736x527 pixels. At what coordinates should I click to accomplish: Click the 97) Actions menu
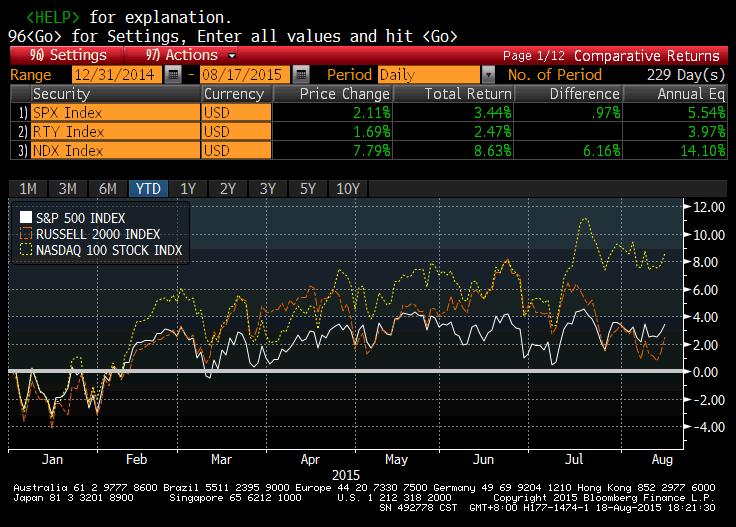point(182,55)
